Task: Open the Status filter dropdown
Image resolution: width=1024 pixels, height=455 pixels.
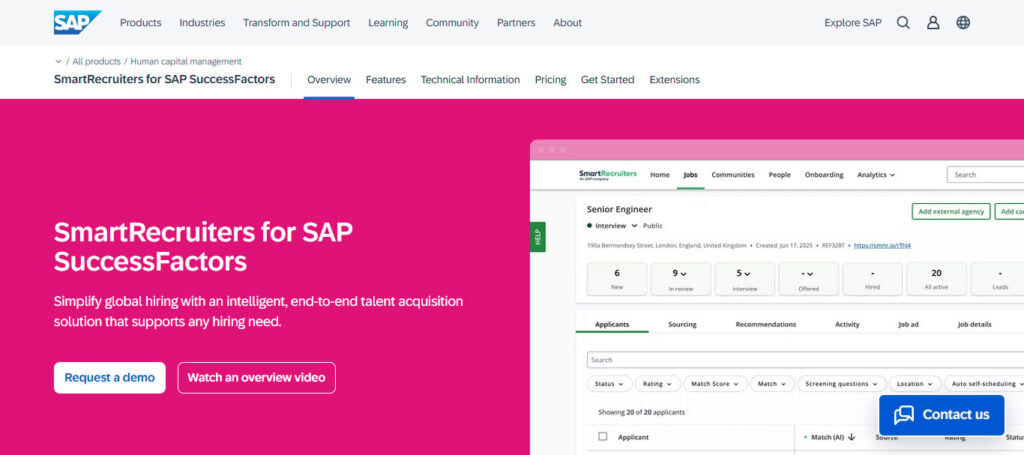Action: tap(609, 384)
